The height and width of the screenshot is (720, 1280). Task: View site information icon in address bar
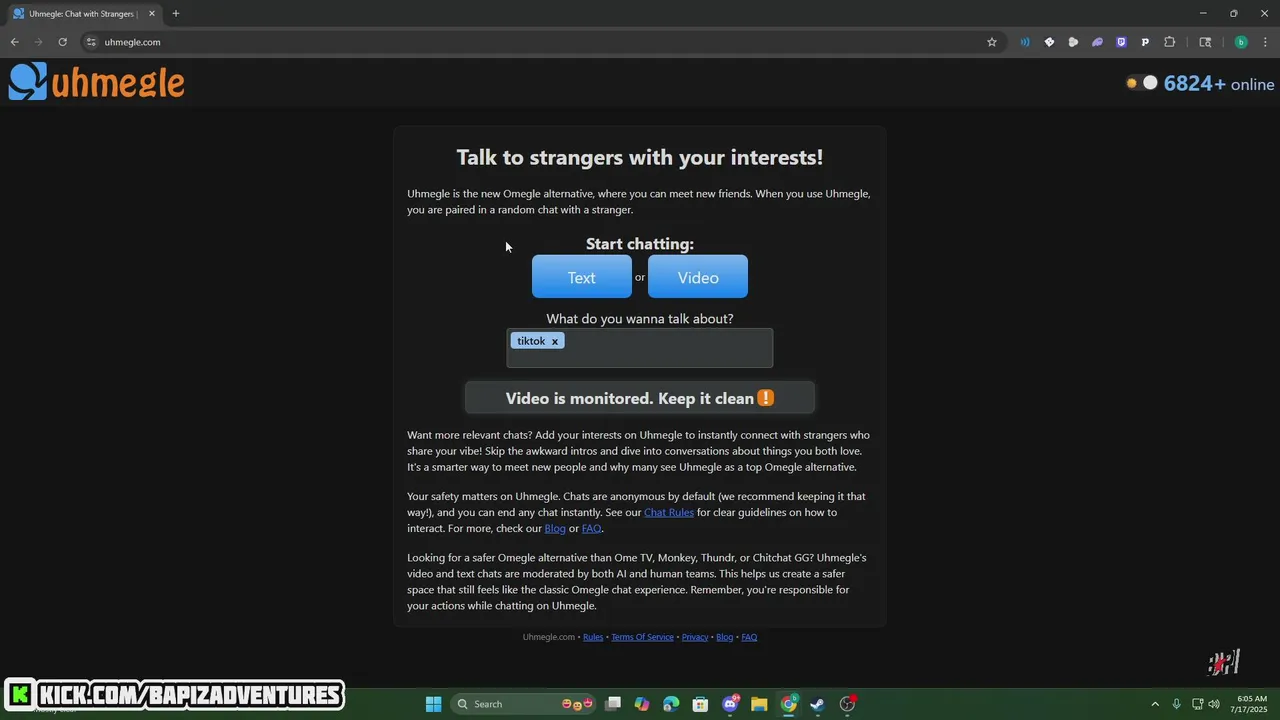(x=91, y=42)
